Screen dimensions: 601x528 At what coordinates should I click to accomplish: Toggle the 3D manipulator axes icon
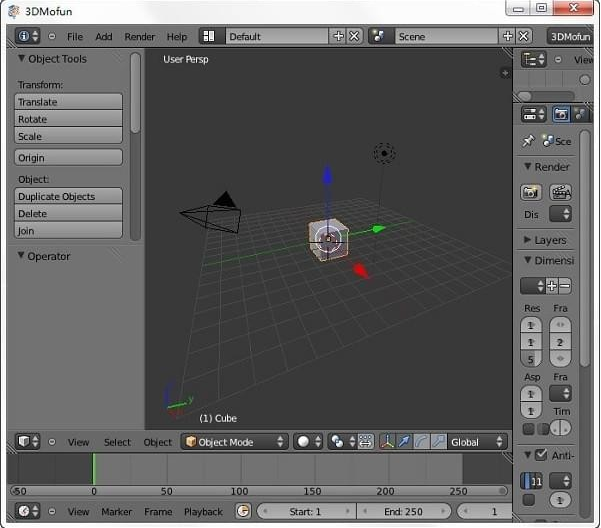387,441
